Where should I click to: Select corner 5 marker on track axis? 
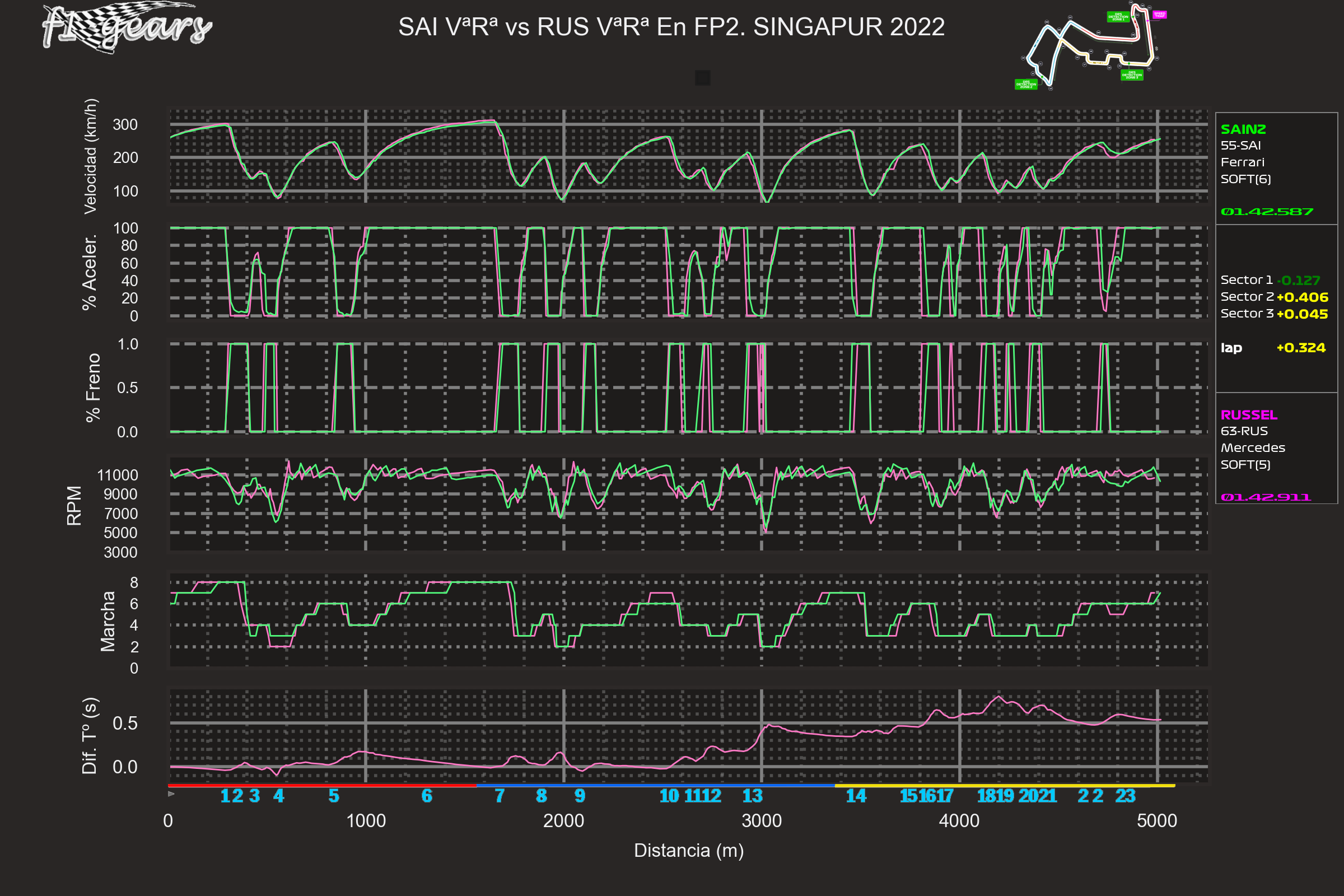point(334,796)
